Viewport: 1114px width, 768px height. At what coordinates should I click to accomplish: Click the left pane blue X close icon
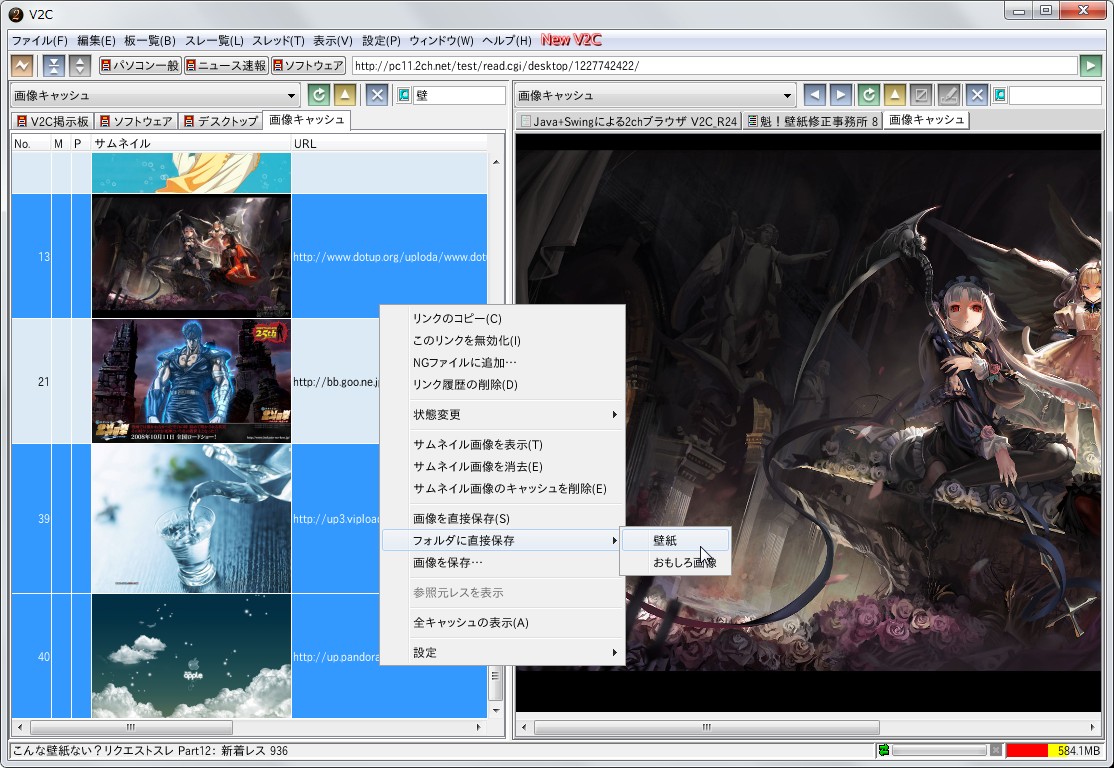376,95
